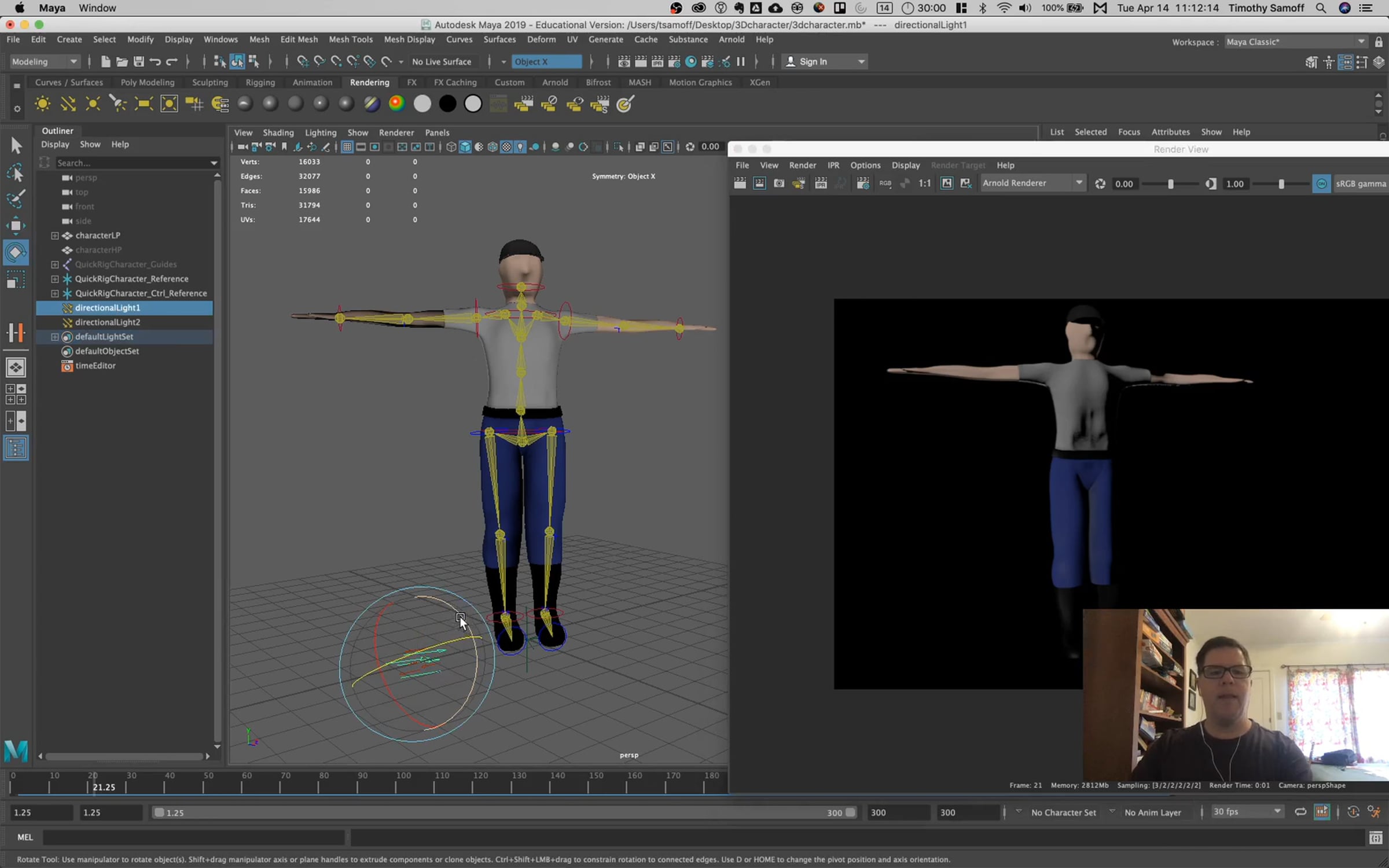Select directionalLight2 in the Outliner
The height and width of the screenshot is (868, 1389).
click(x=108, y=322)
